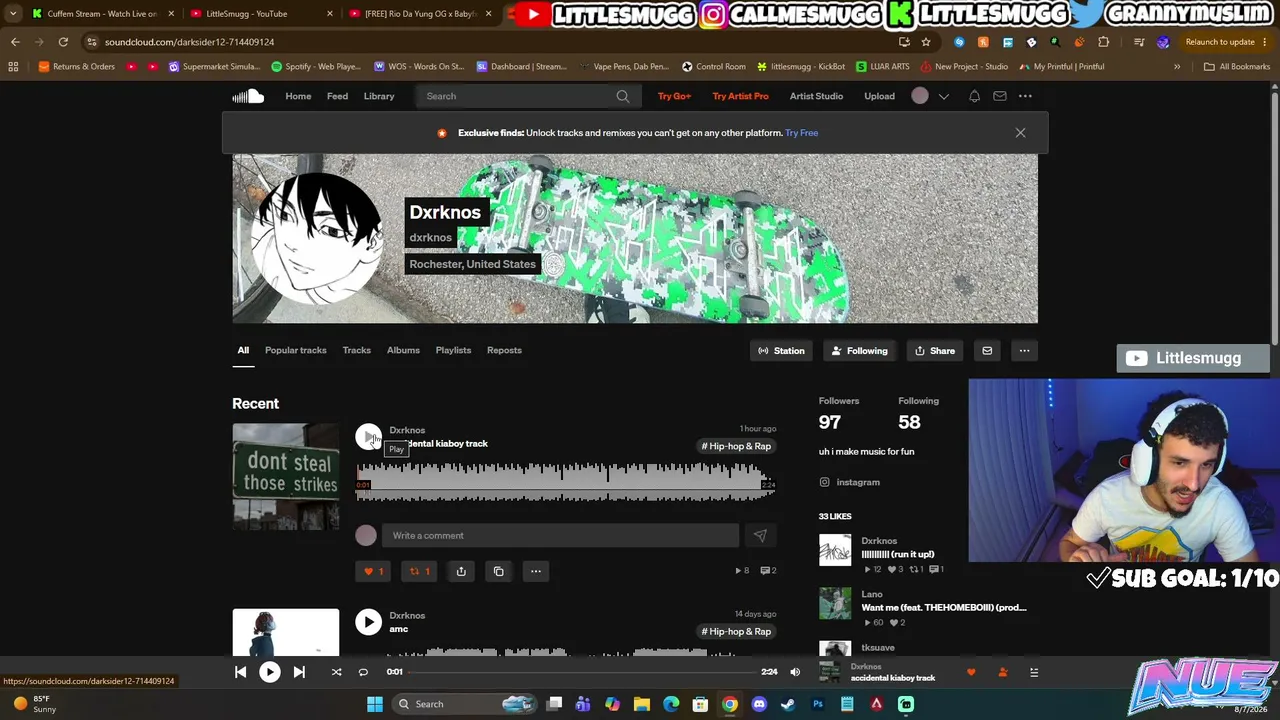This screenshot has height=720, width=1280.
Task: Toggle repeat in the player bar
Action: coord(363,672)
